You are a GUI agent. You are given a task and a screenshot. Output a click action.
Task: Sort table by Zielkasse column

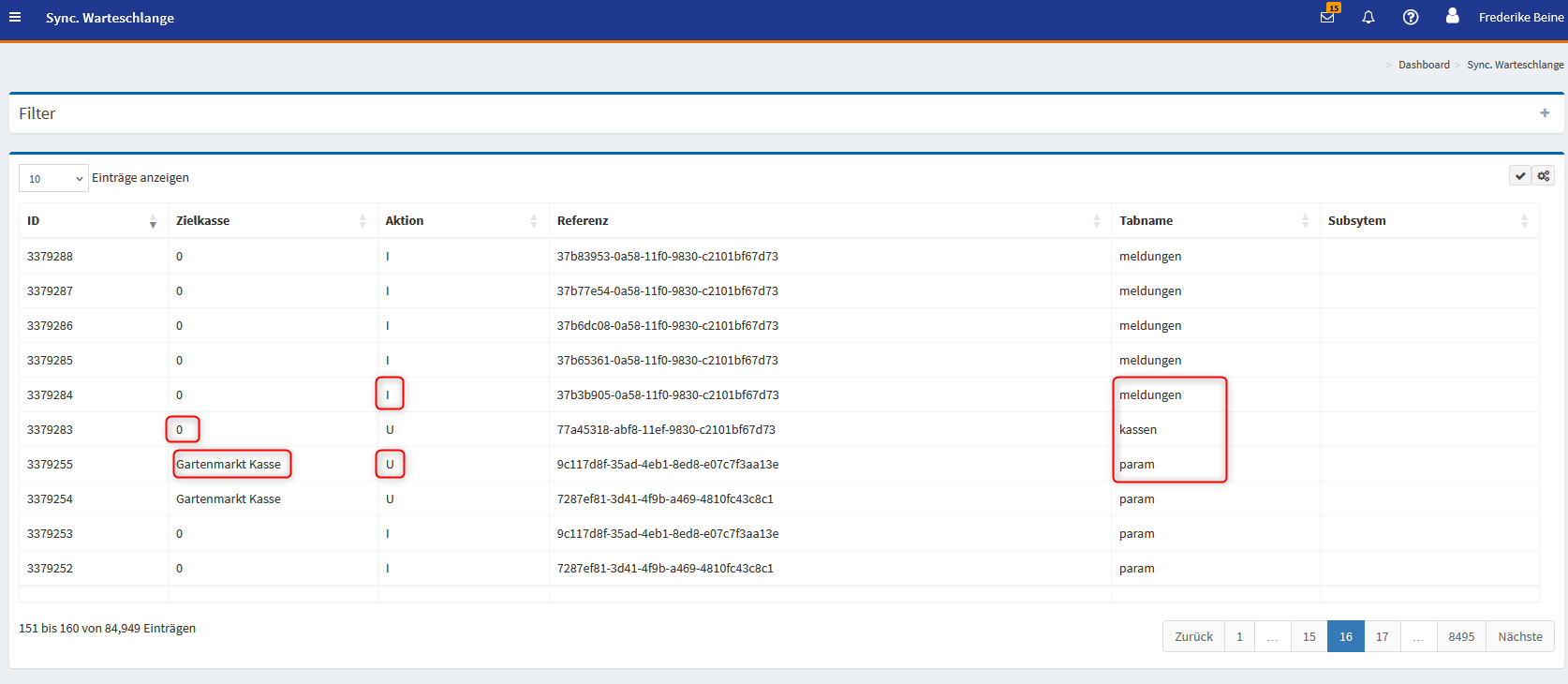click(270, 221)
